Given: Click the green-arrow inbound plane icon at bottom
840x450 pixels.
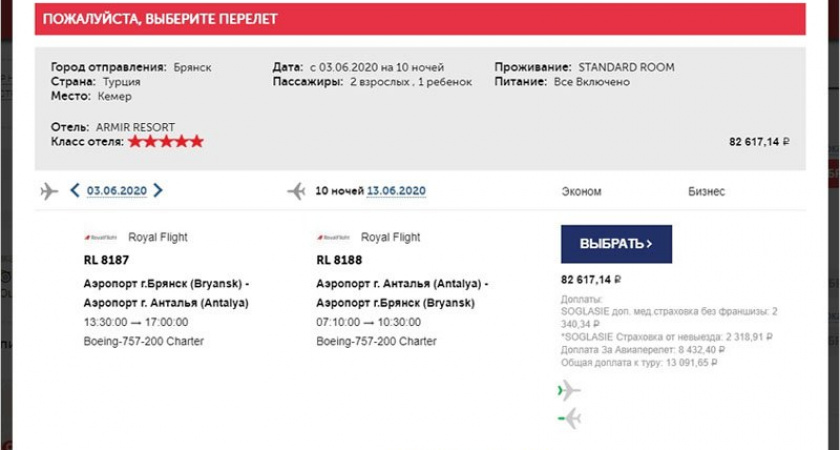Looking at the screenshot, I should tap(570, 419).
